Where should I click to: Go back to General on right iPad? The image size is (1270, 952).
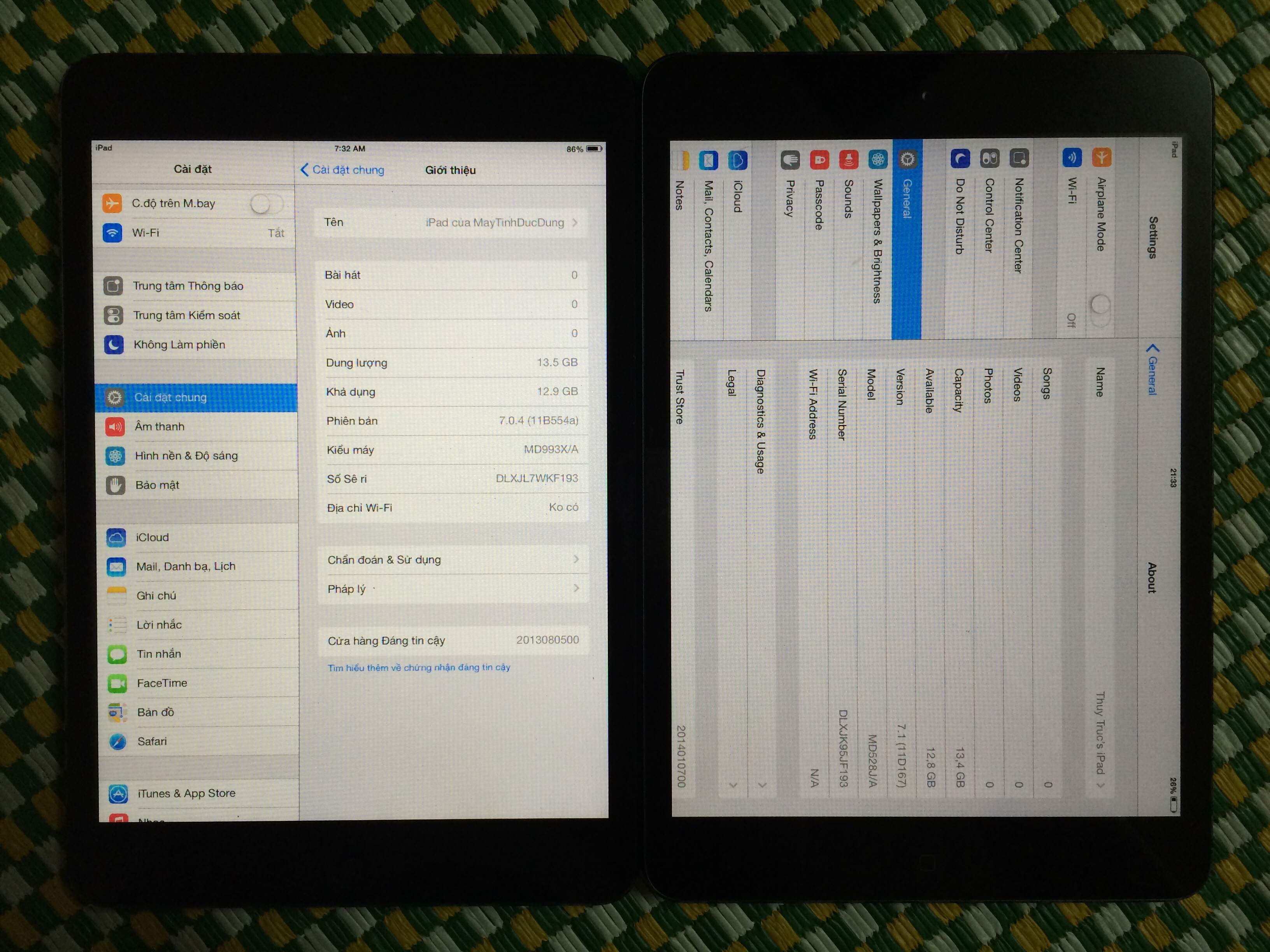pos(1152,369)
